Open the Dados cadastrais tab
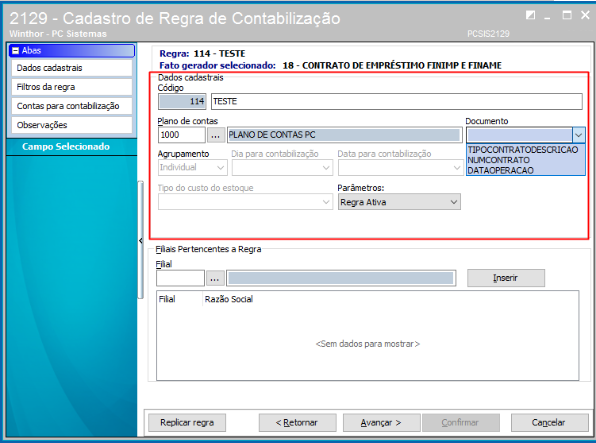 (x=71, y=68)
